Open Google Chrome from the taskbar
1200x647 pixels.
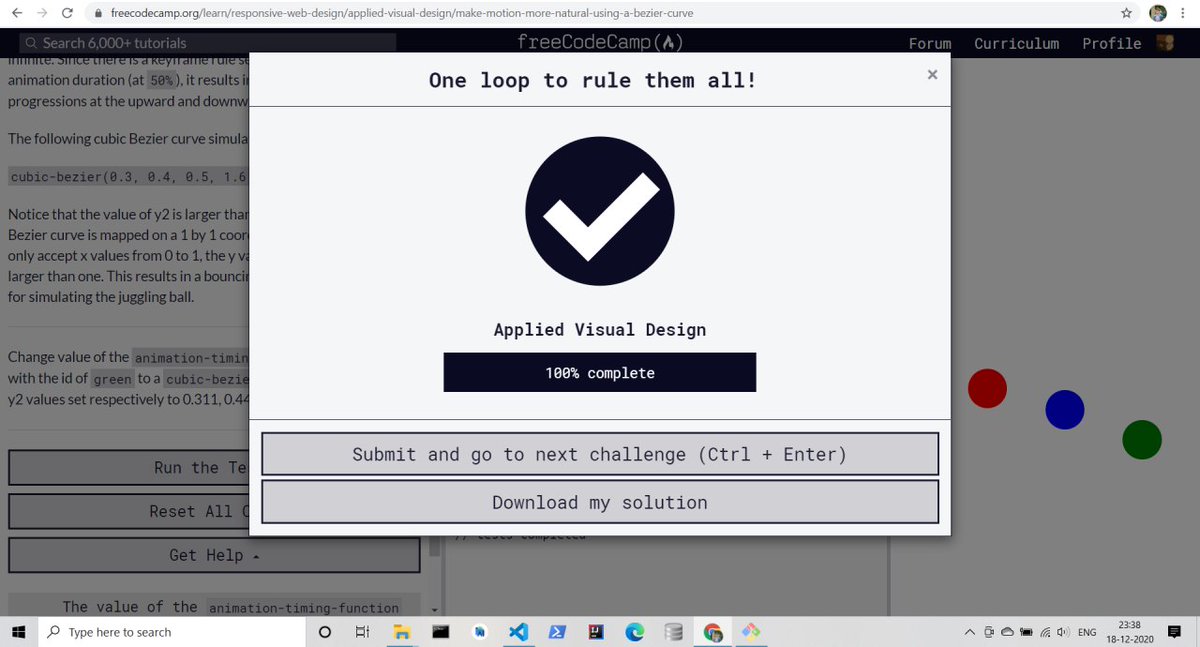713,632
